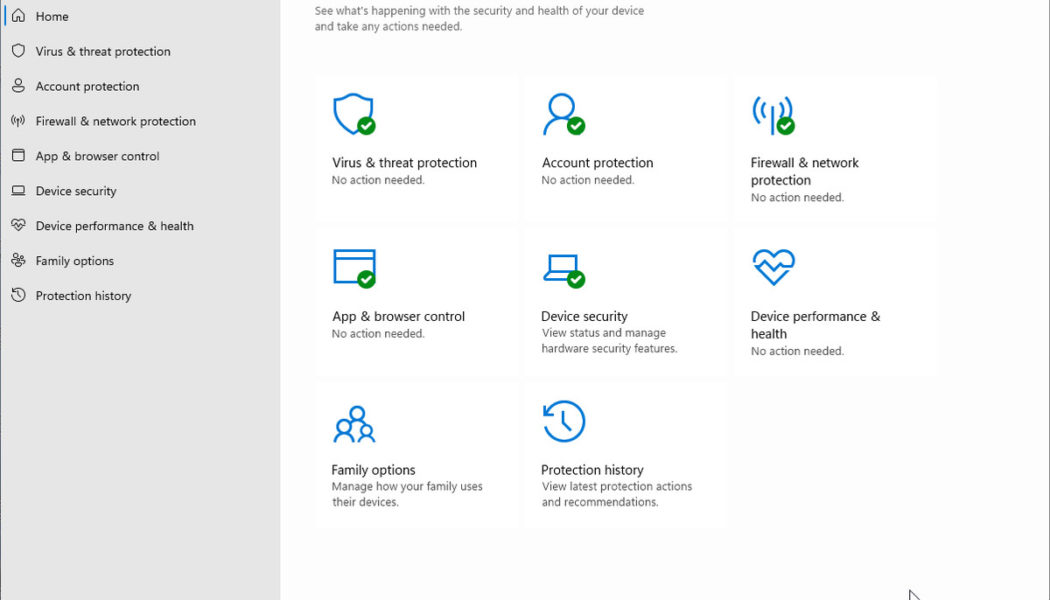Click the Account protection tile label

tap(597, 162)
